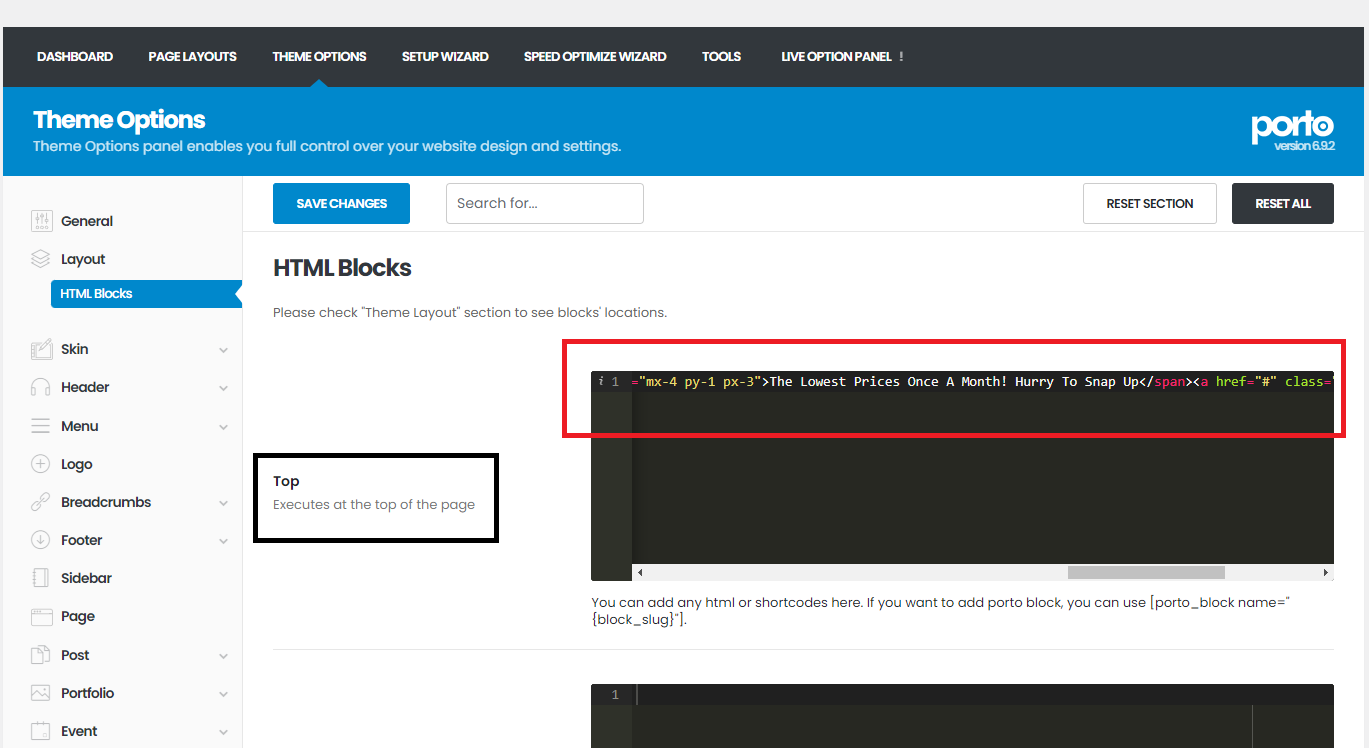
Task: Expand the Footer section chevron
Action: (223, 541)
